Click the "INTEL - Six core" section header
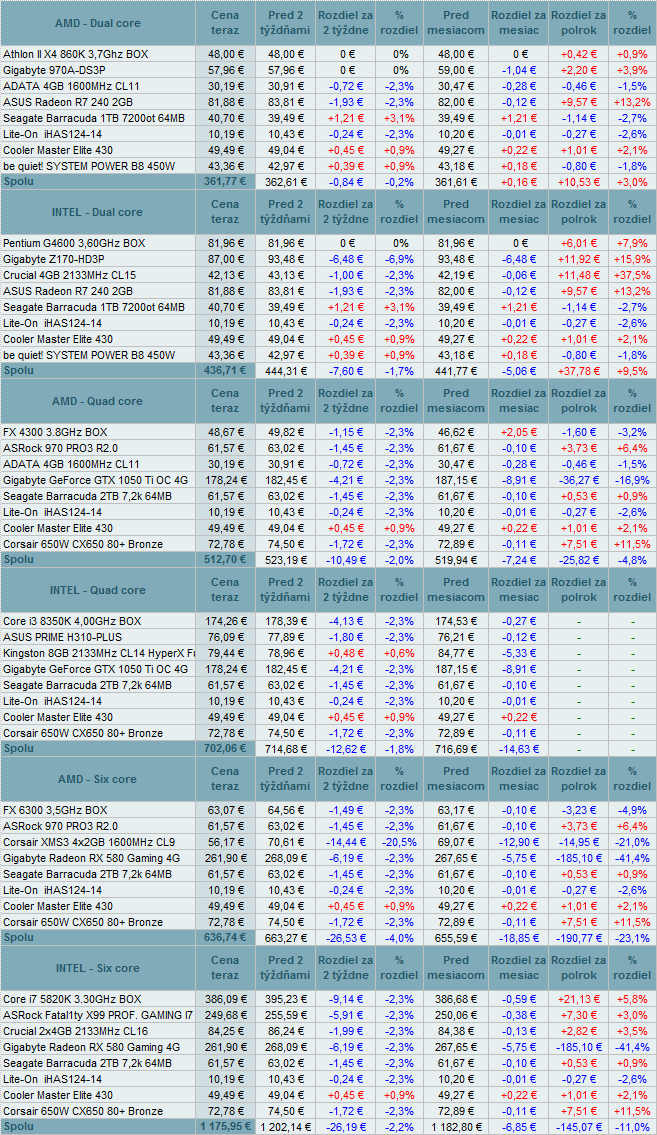This screenshot has width=657, height=1135. coord(98,968)
